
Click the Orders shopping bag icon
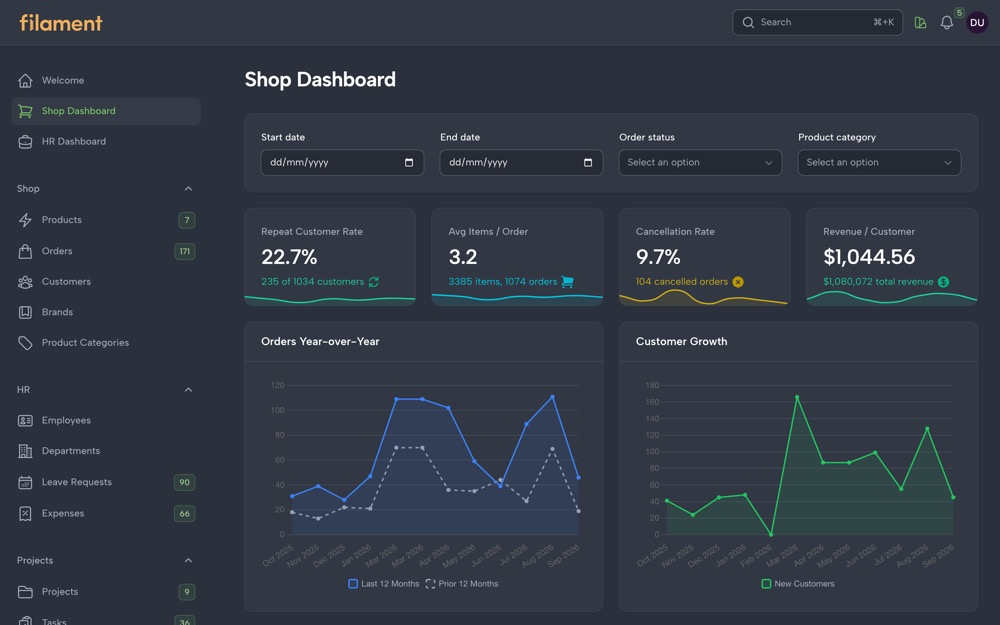pyautogui.click(x=25, y=251)
